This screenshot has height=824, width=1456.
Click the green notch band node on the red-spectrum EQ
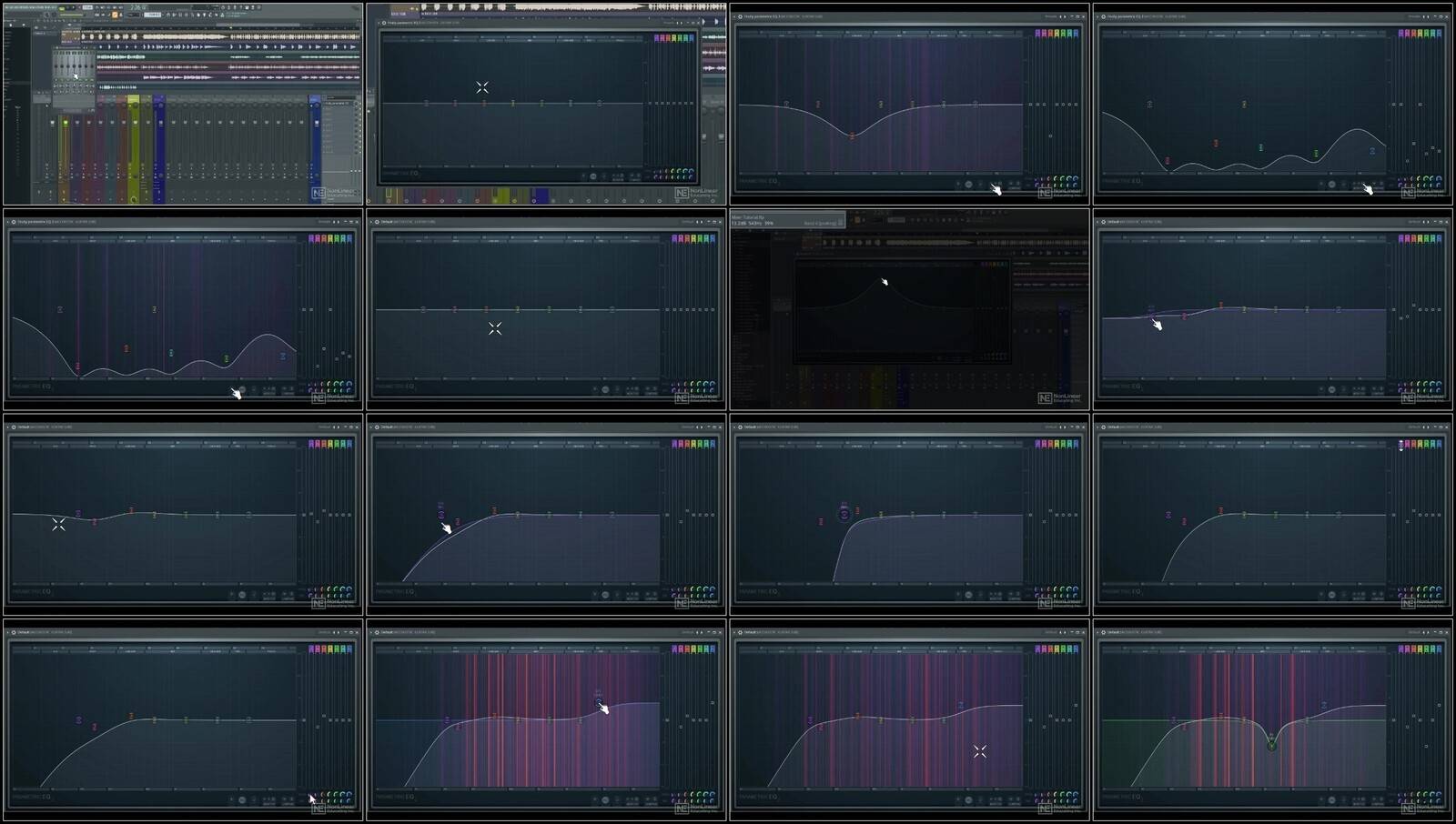[x=1271, y=746]
